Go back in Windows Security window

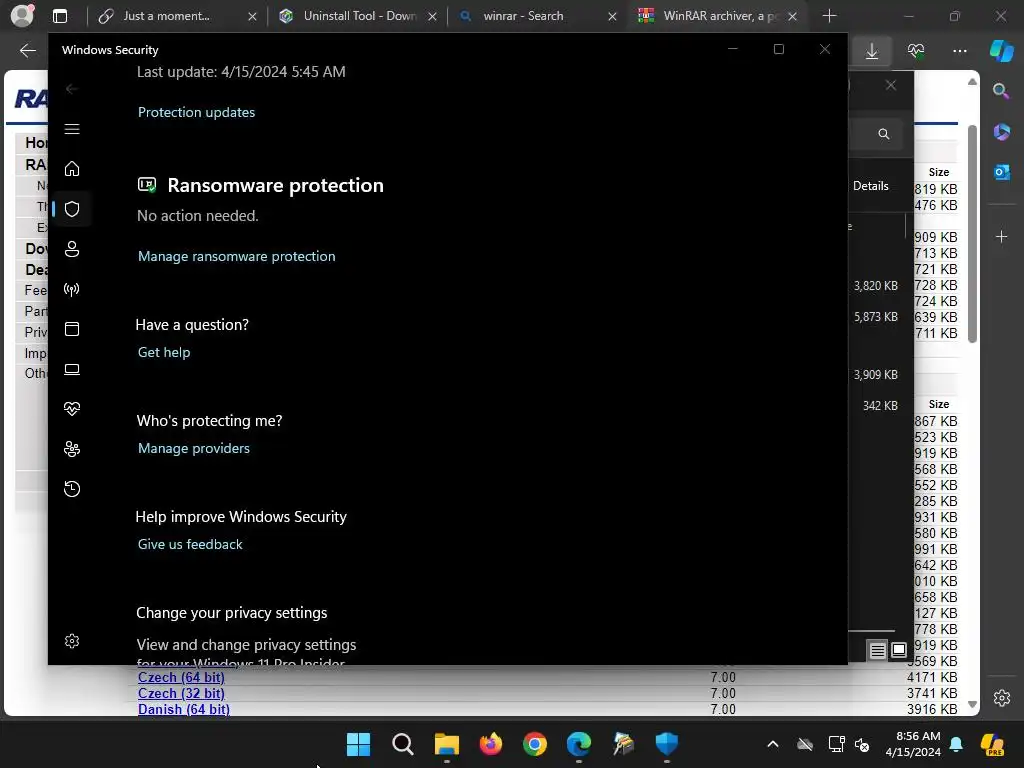click(72, 89)
